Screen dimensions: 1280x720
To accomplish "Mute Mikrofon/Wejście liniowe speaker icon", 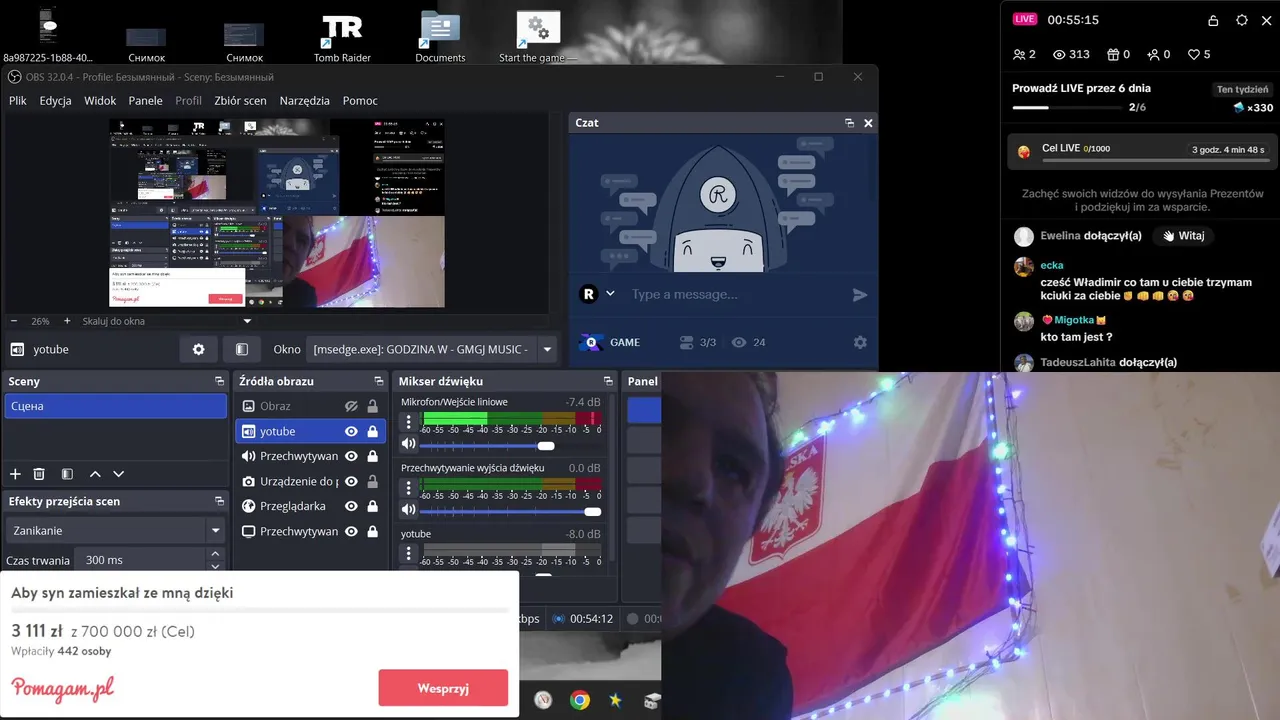I will pyautogui.click(x=408, y=445).
